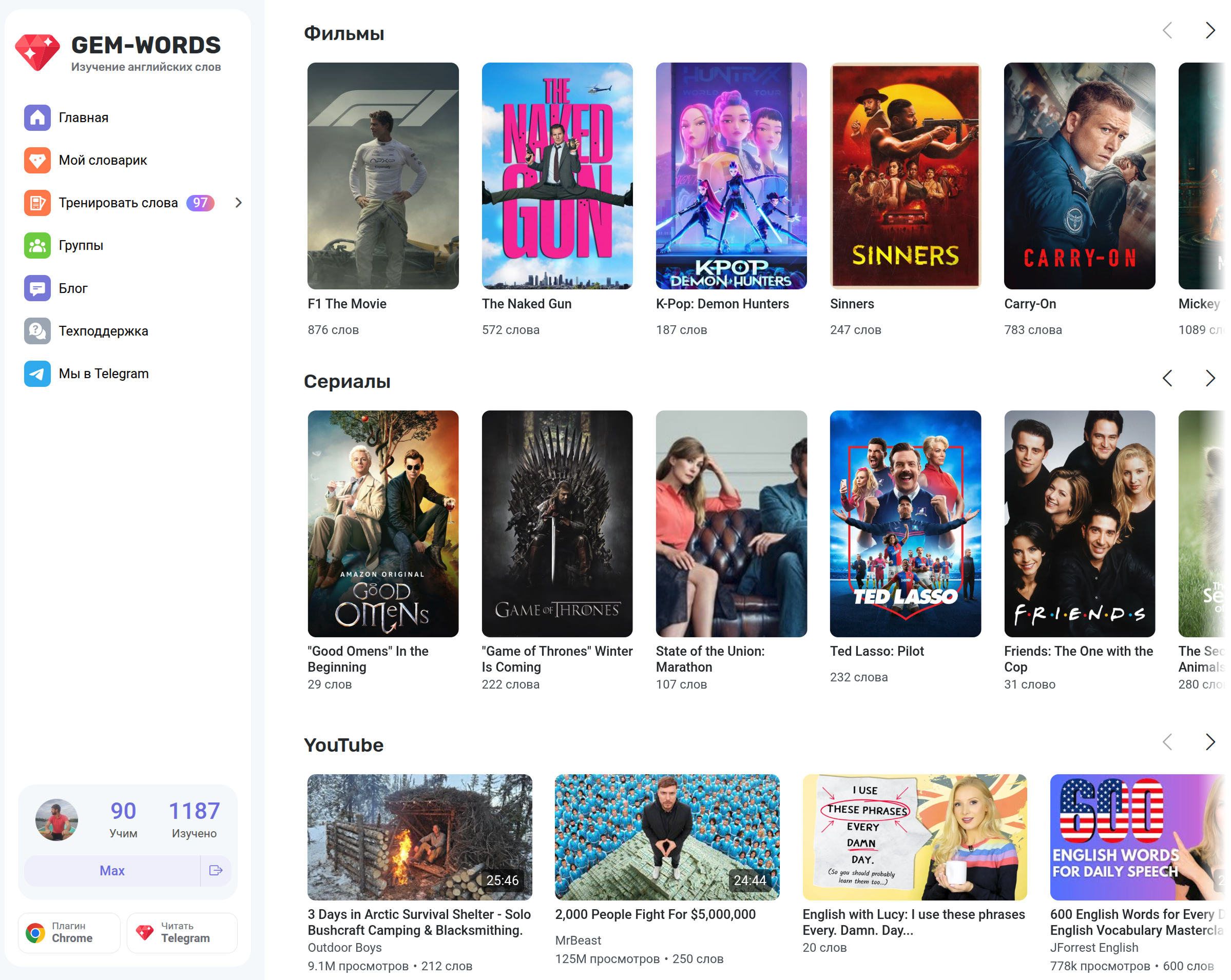The width and height of the screenshot is (1231, 980).
Task: Show next items in YouTube carousel
Action: [x=1210, y=742]
